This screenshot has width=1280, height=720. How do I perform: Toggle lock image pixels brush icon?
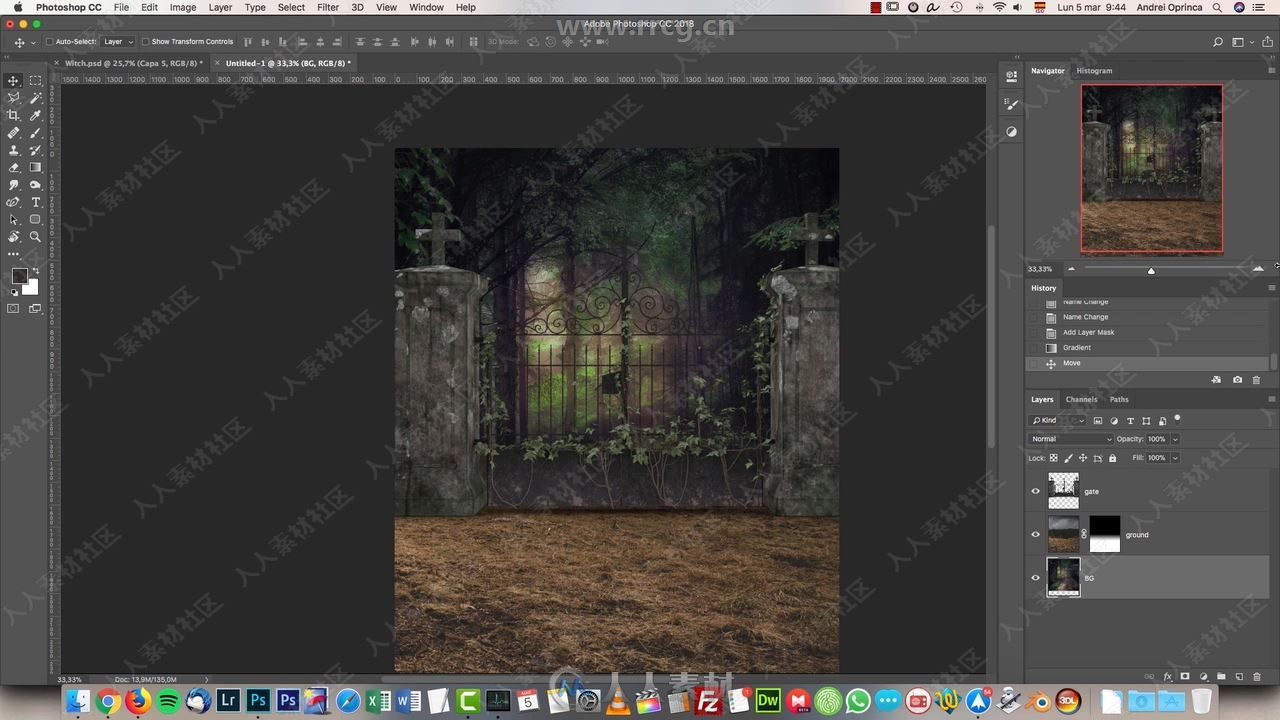[1068, 458]
